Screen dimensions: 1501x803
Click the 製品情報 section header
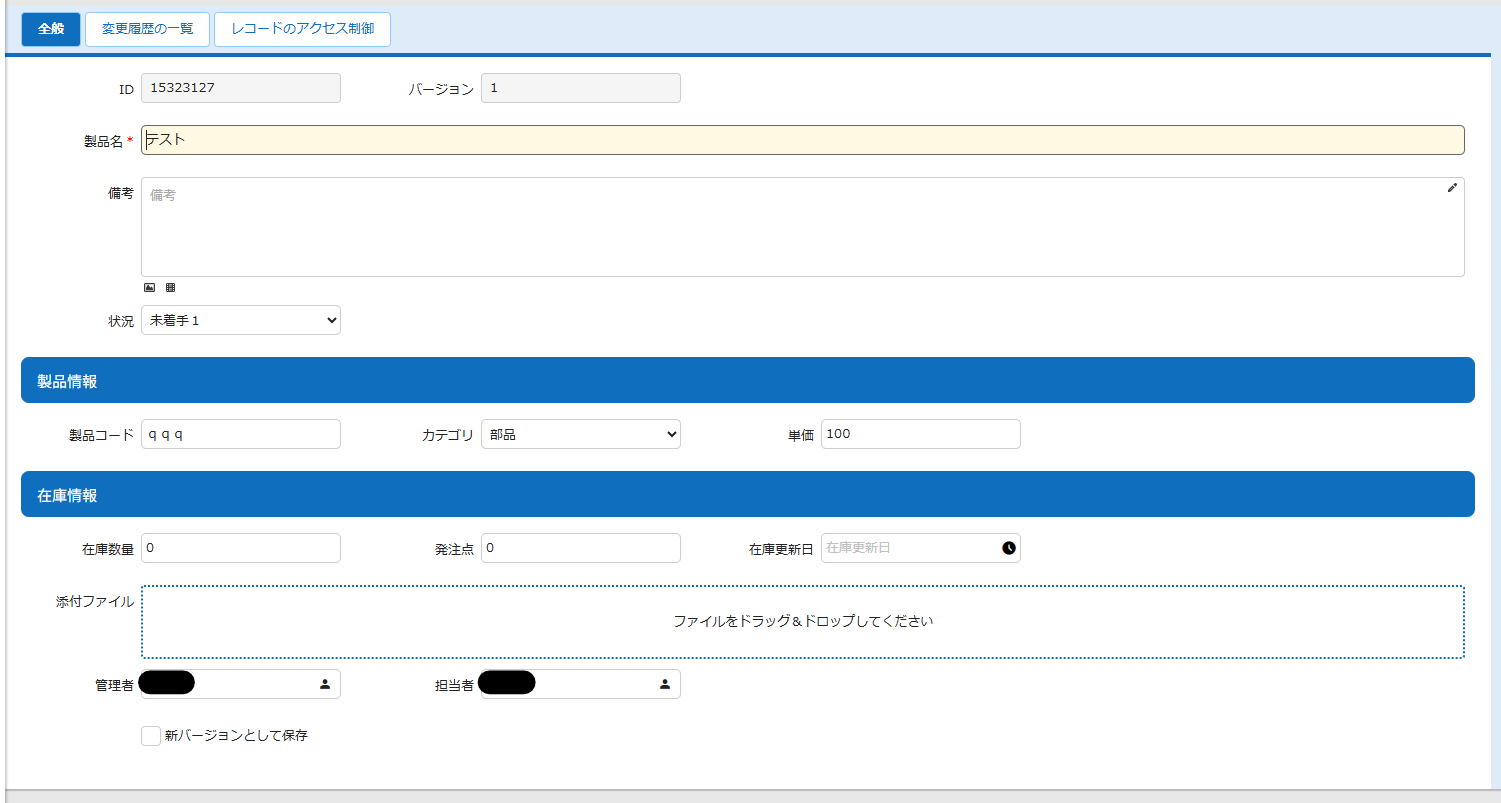(x=748, y=380)
